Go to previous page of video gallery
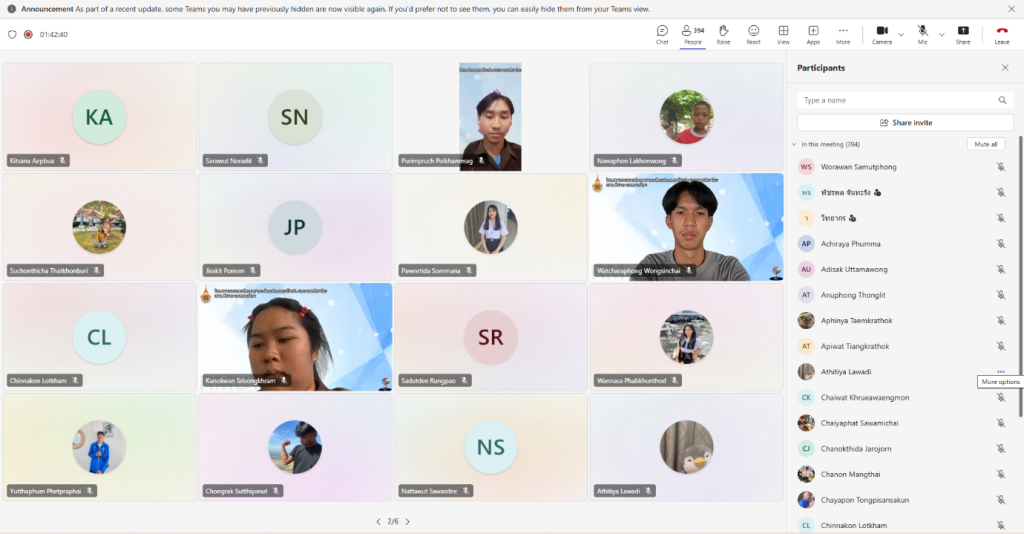1024x534 pixels. (378, 521)
